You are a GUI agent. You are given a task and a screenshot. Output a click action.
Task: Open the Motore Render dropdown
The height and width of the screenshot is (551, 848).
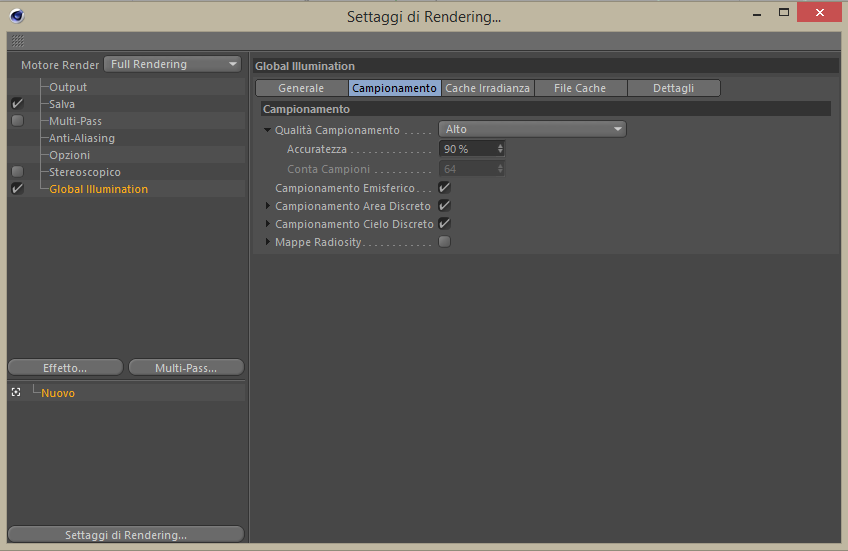tap(173, 64)
